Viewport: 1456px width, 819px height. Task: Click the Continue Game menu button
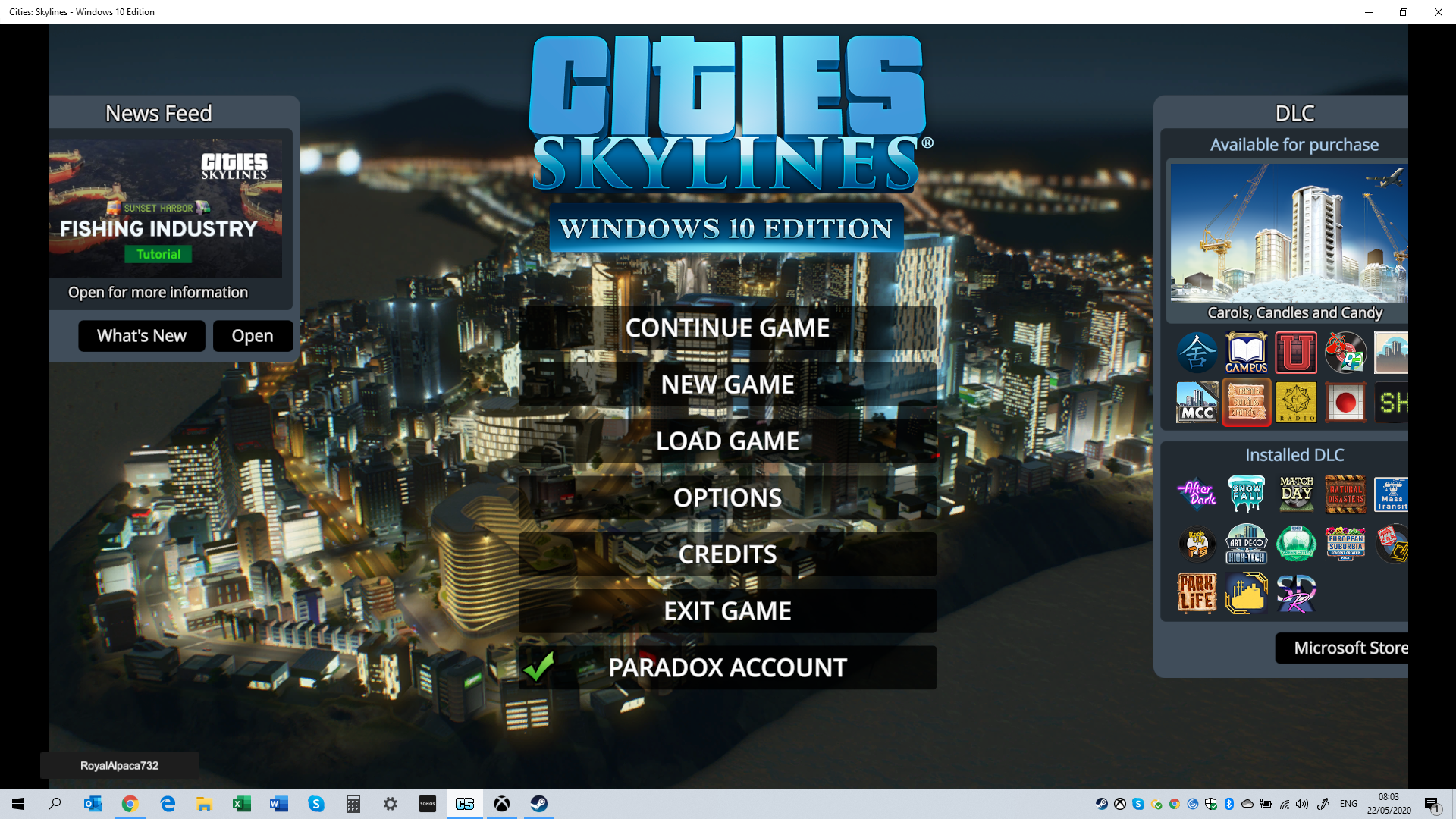tap(727, 328)
